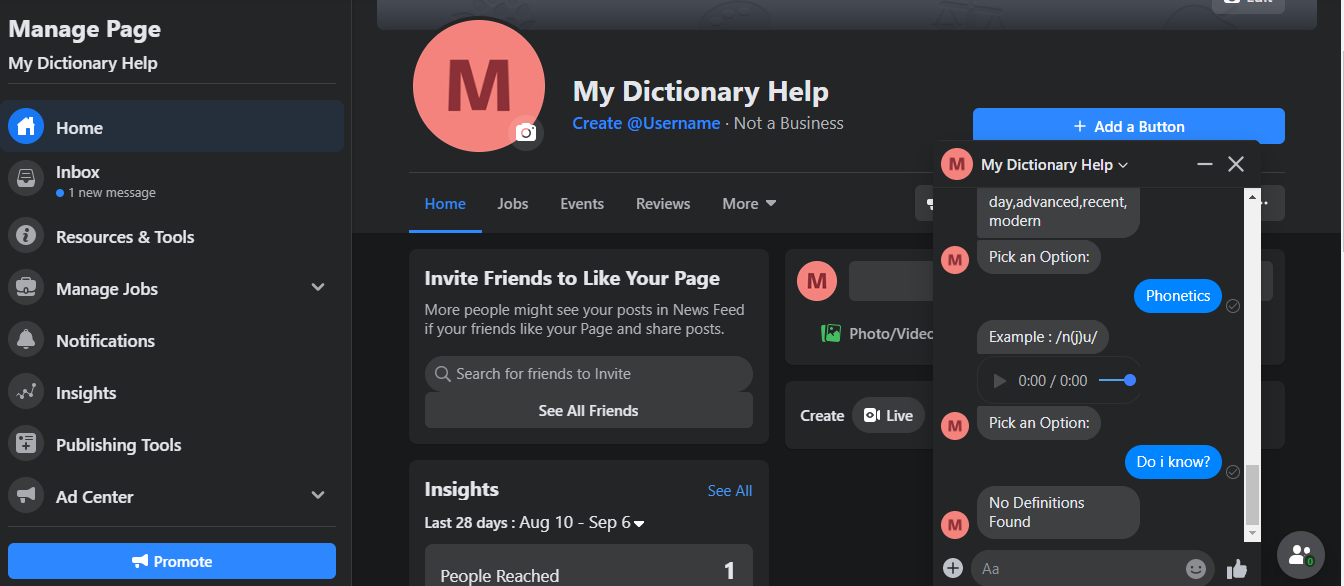This screenshot has height=586, width=1344.
Task: Click the Add a Button button
Action: pyautogui.click(x=1129, y=126)
